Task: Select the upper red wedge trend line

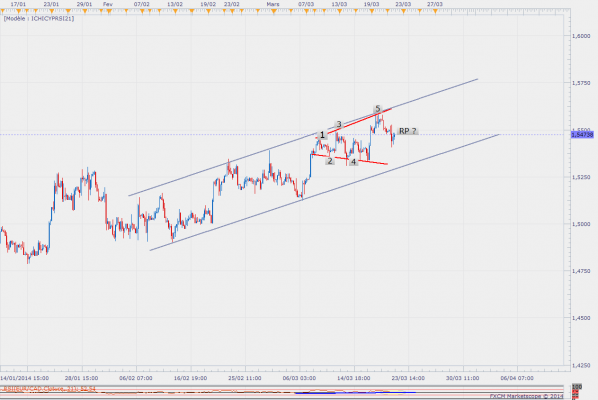Action: tap(360, 121)
